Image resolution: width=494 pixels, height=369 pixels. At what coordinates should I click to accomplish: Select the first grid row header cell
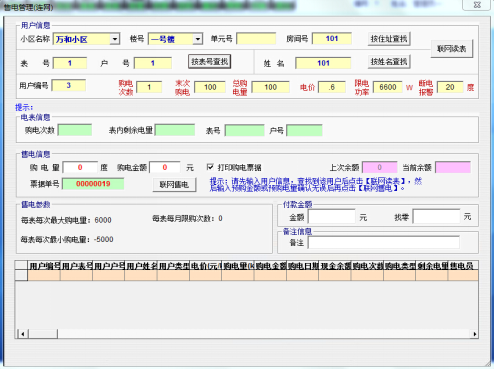[21, 275]
